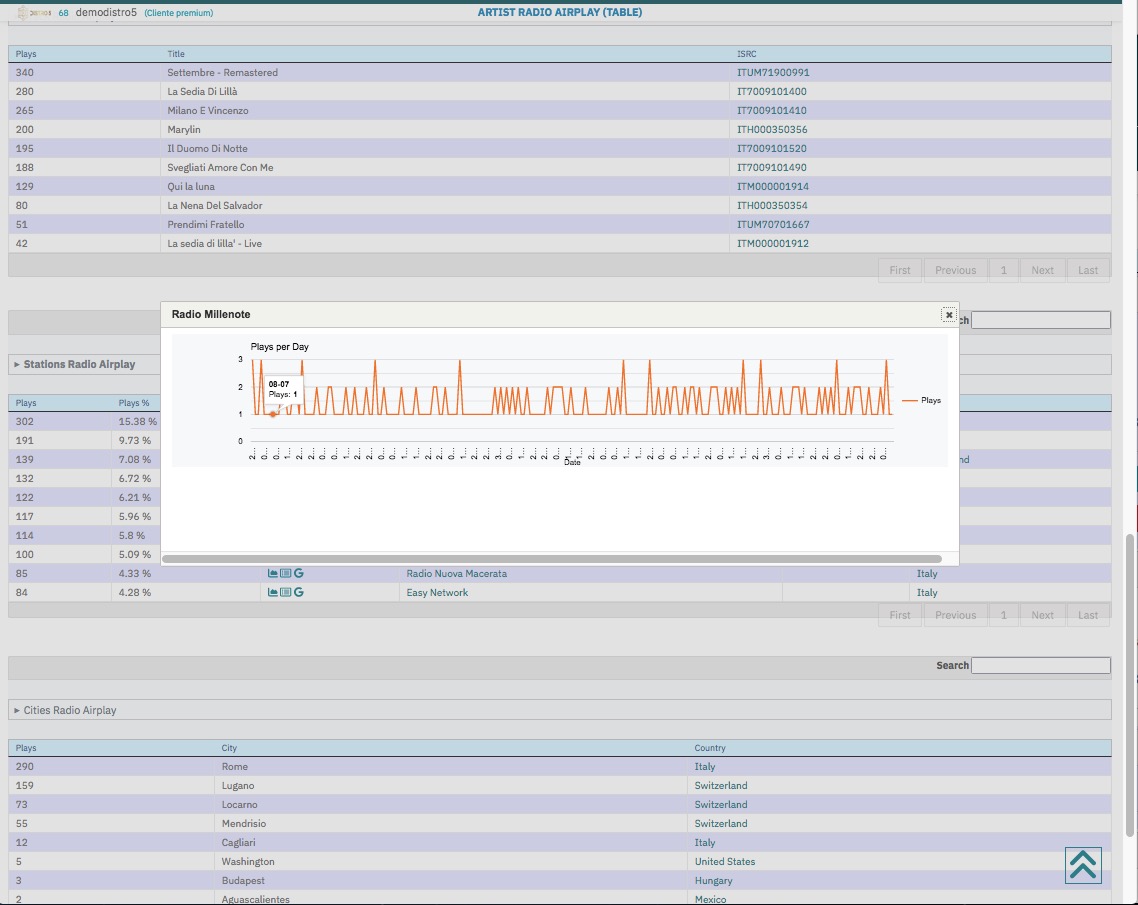Click the distro logo in the top bar
Image resolution: width=1138 pixels, height=905 pixels.
[x=33, y=12]
